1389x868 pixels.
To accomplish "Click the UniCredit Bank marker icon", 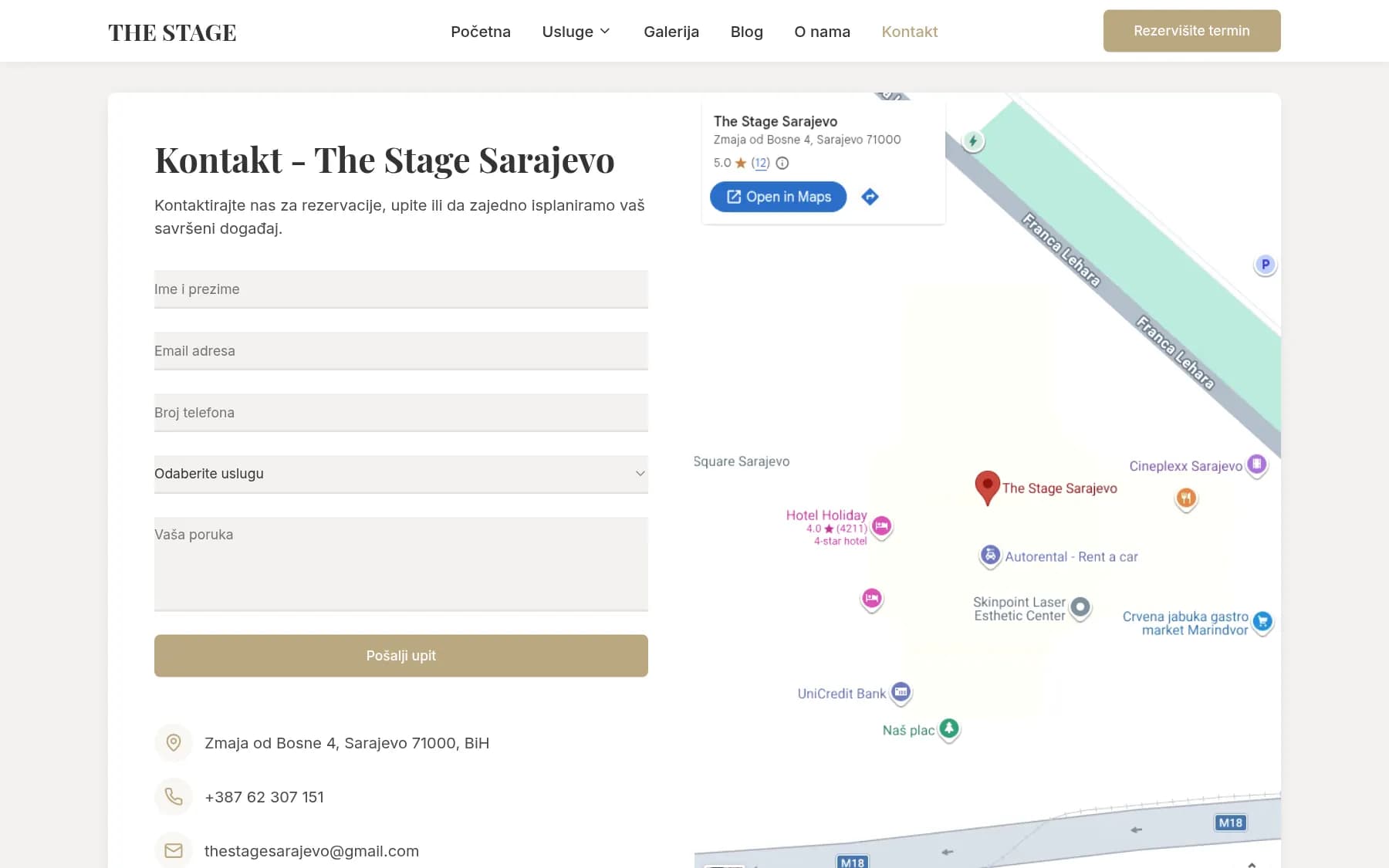I will coord(901,693).
